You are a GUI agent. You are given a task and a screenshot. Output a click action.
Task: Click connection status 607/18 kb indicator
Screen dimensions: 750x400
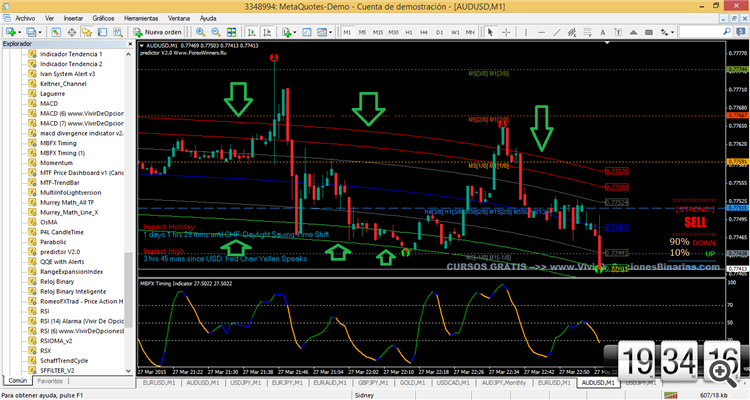[713, 395]
